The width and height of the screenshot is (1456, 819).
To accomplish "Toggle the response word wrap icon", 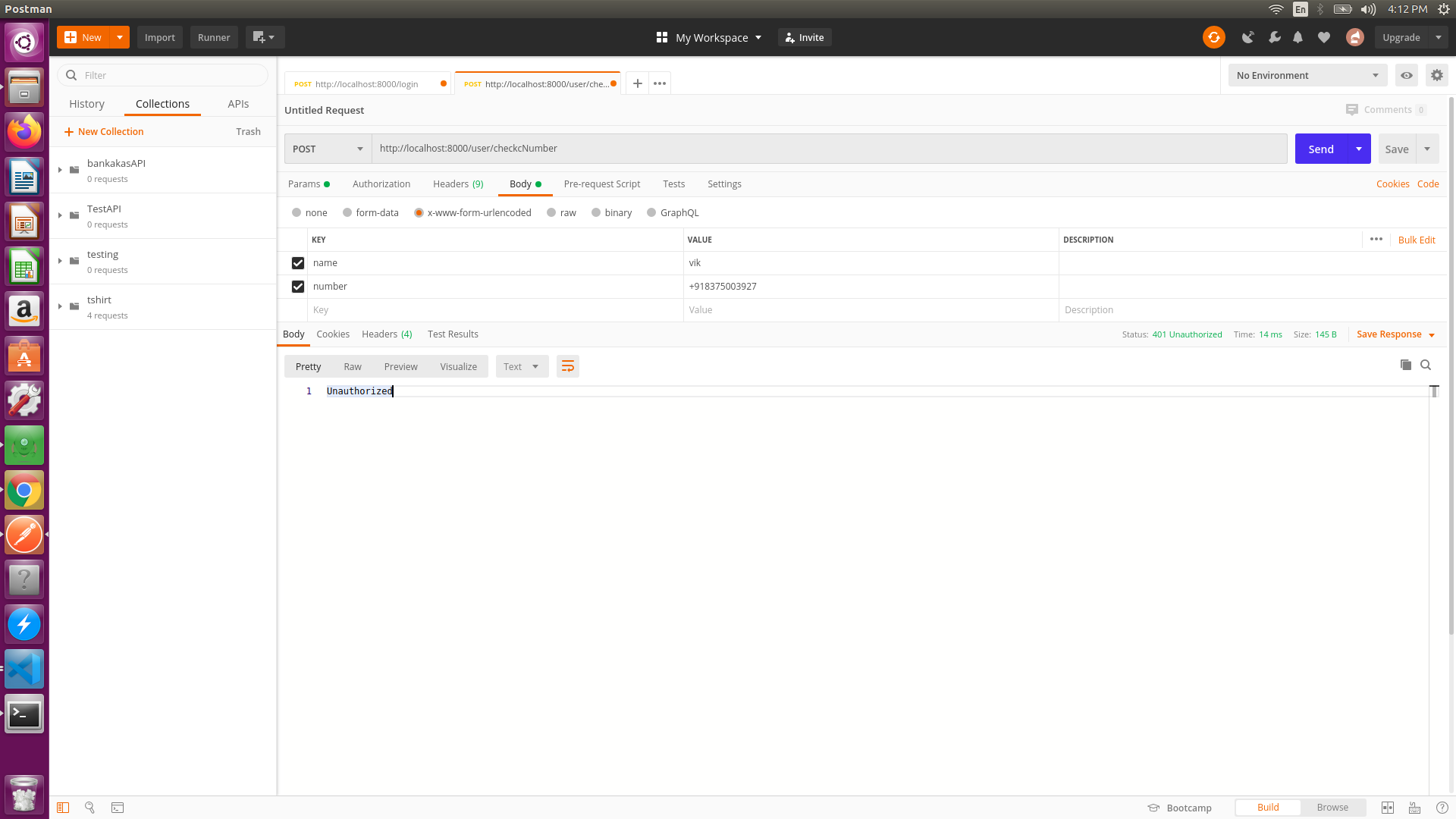I will pyautogui.click(x=567, y=366).
